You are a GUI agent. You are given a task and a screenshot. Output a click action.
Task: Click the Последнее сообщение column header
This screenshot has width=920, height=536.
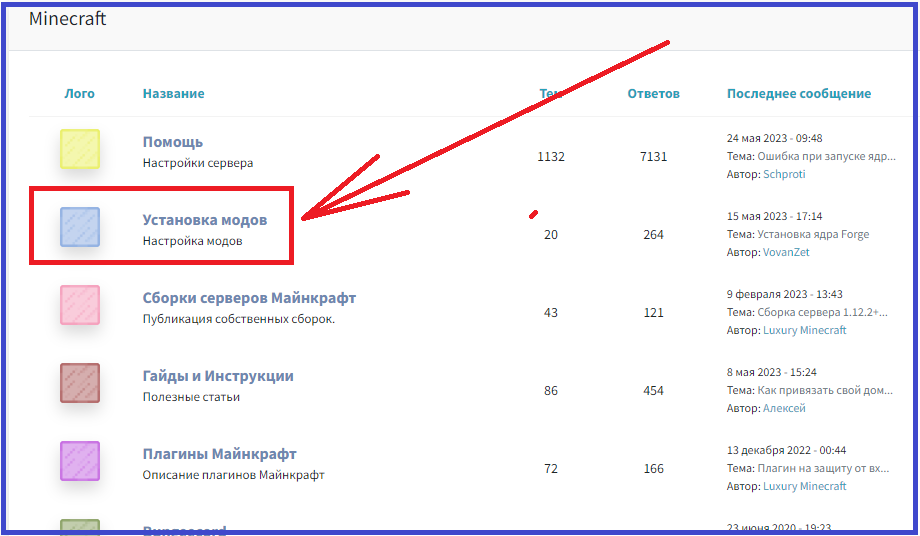799,94
